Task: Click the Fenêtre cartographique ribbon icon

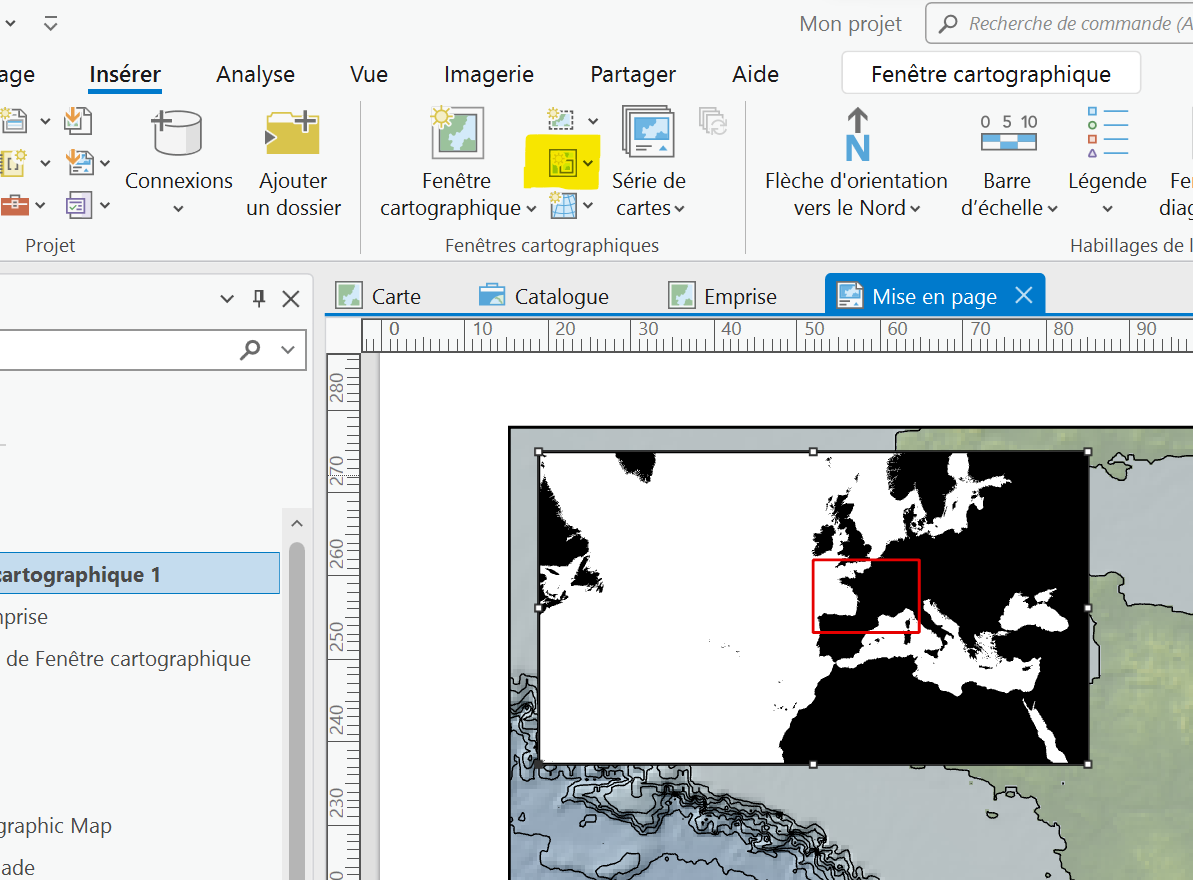Action: coord(457,133)
